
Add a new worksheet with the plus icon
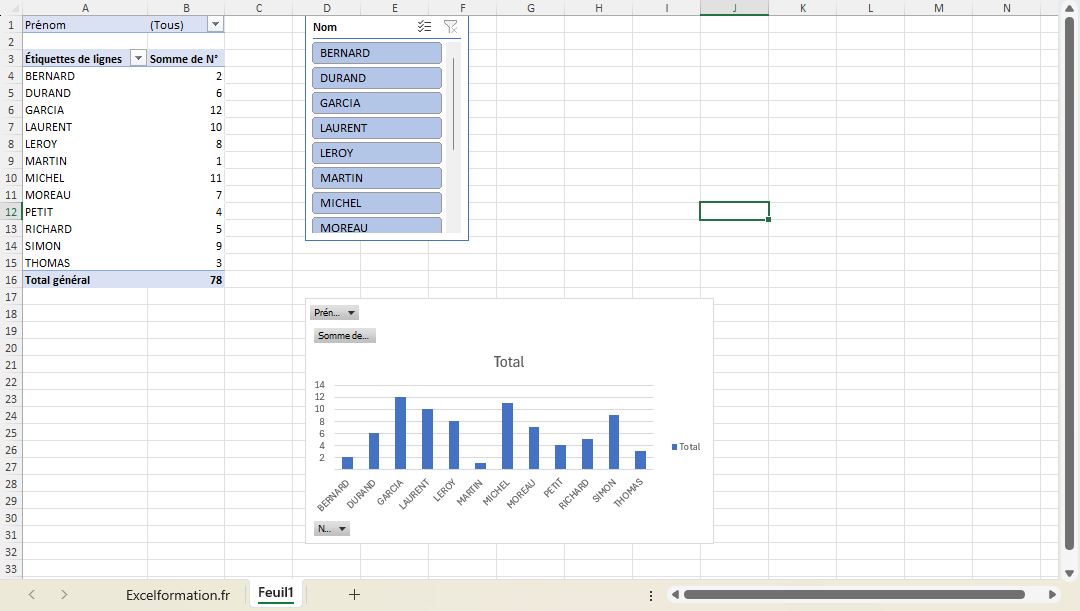point(354,593)
